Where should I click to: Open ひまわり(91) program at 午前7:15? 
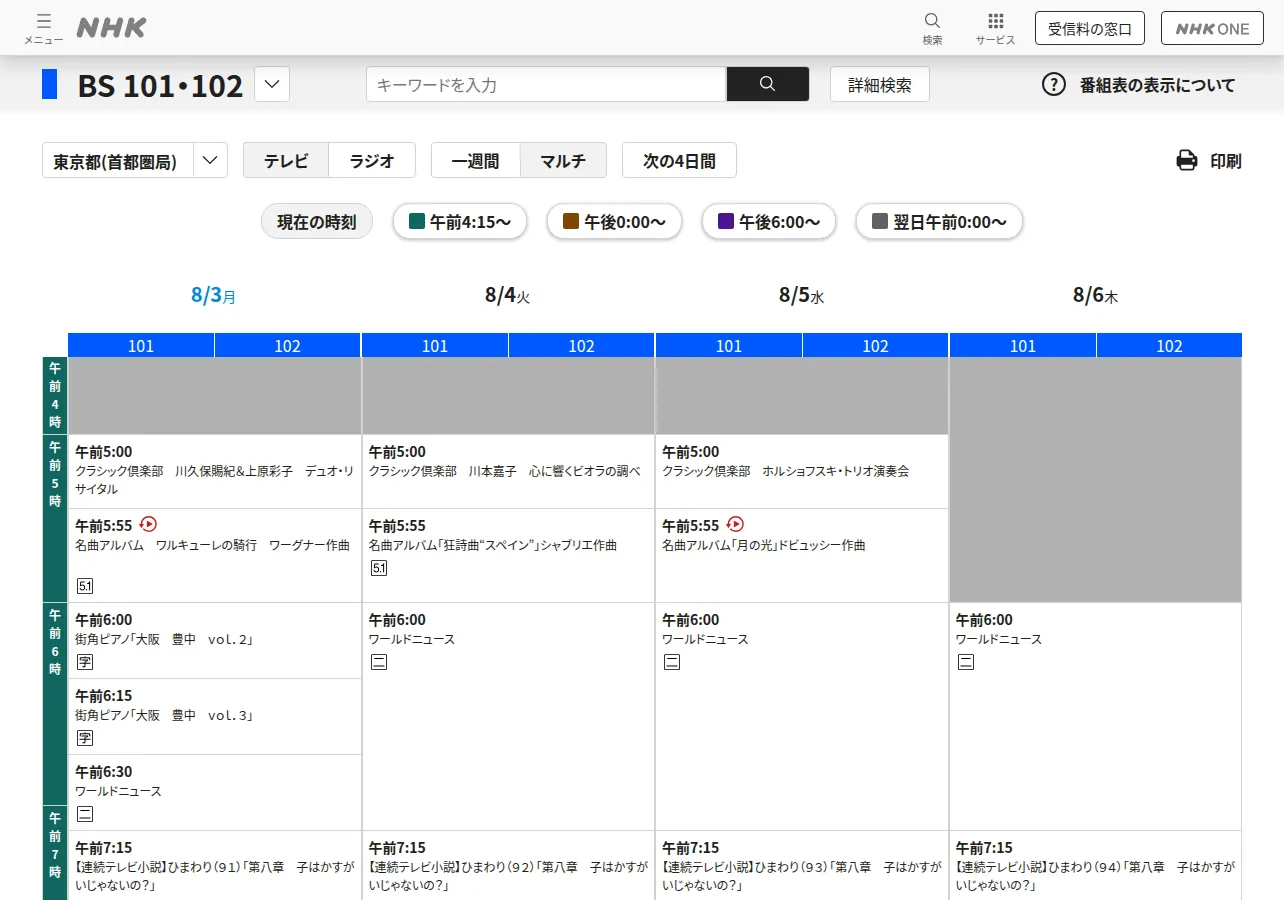tap(215, 866)
